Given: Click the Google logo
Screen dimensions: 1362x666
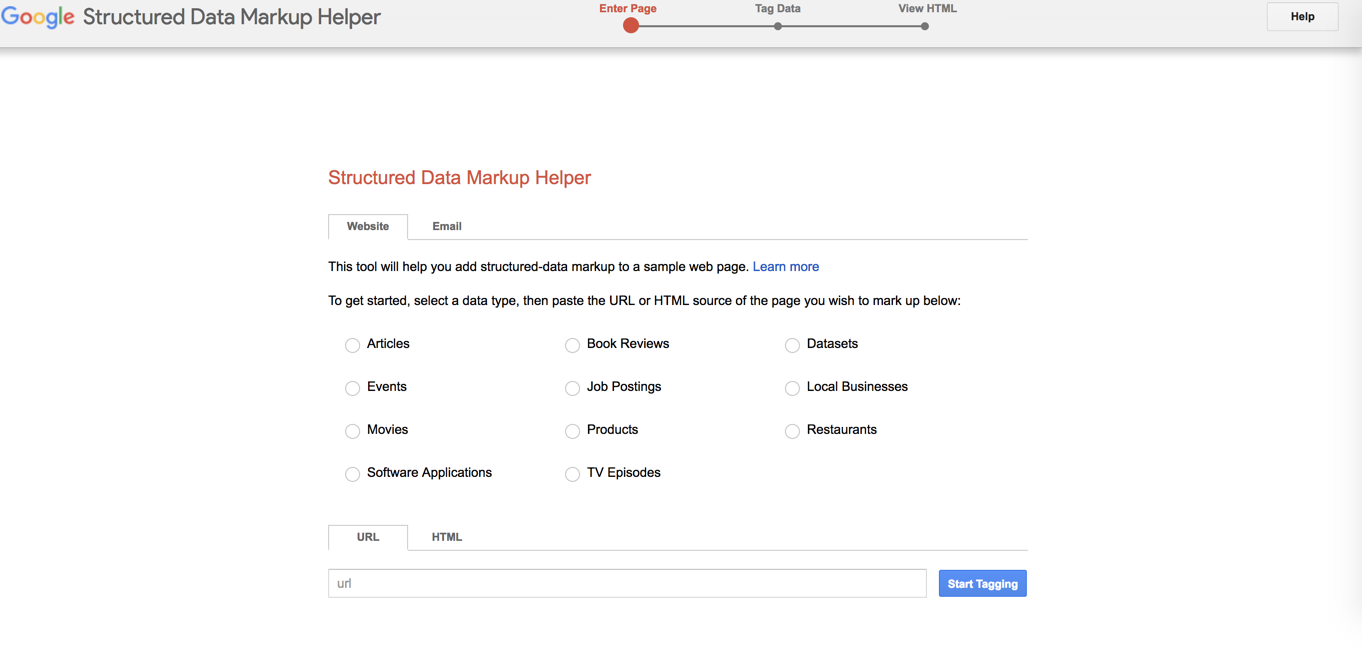Looking at the screenshot, I should (x=38, y=17).
